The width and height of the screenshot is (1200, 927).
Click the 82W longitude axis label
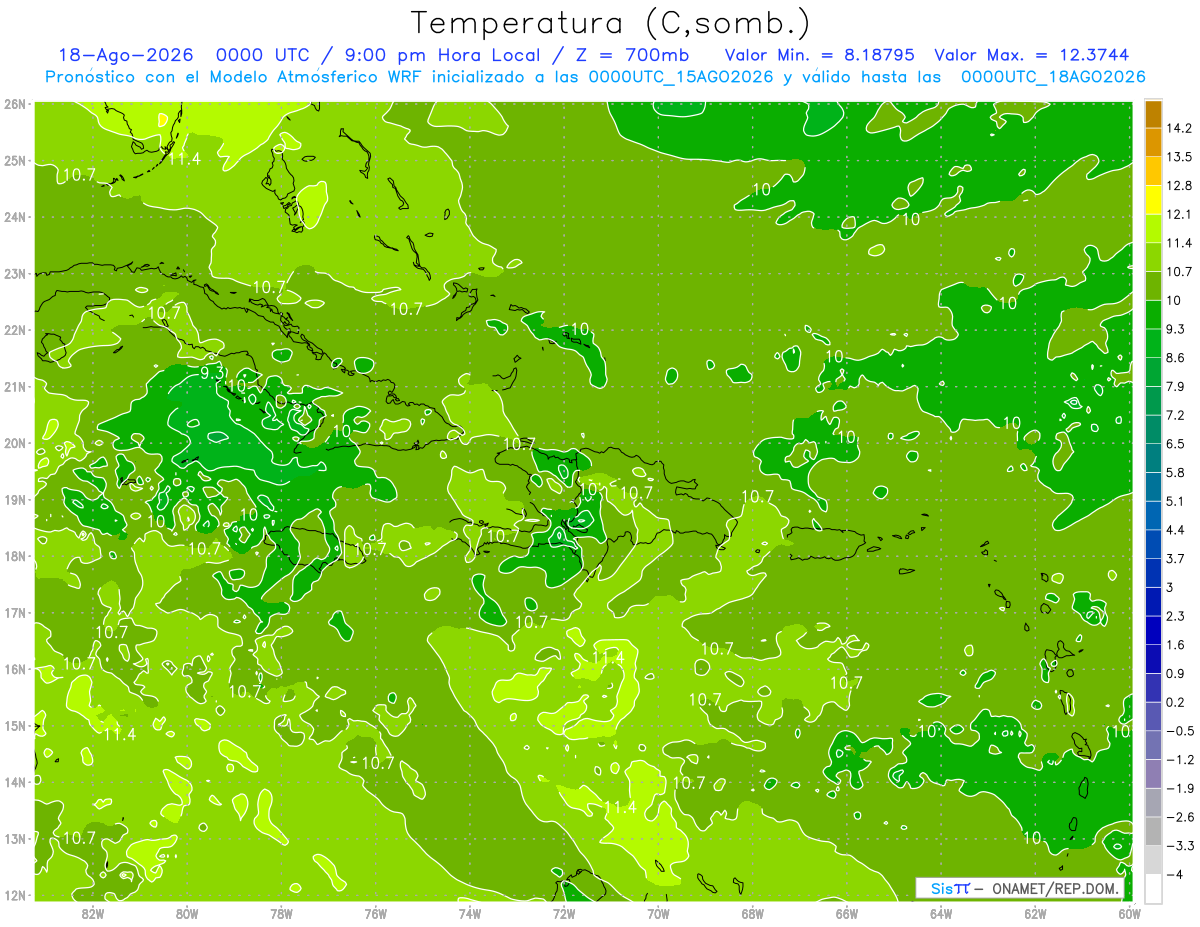tap(92, 913)
